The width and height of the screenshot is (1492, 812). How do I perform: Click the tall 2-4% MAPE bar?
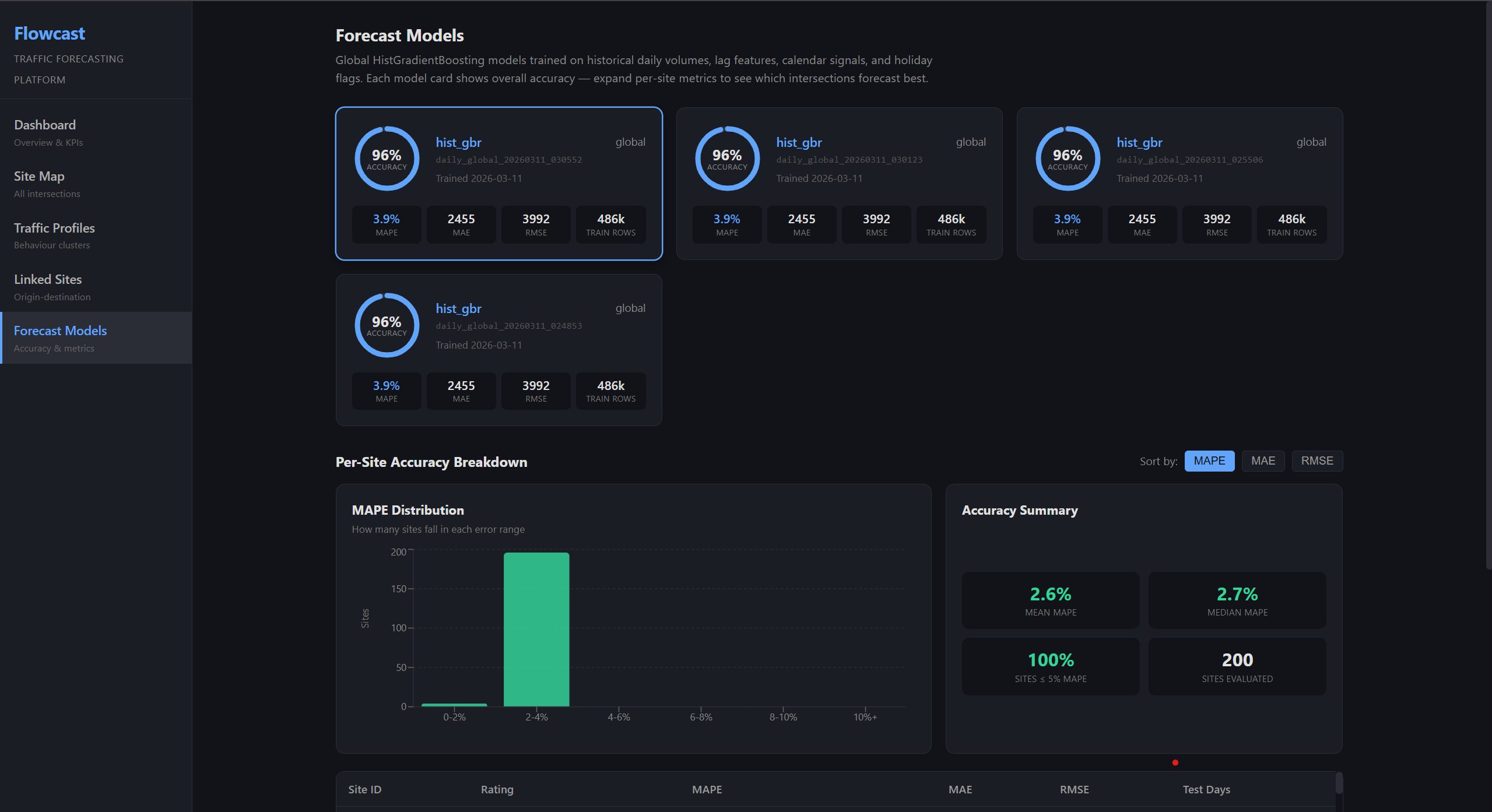click(x=536, y=630)
